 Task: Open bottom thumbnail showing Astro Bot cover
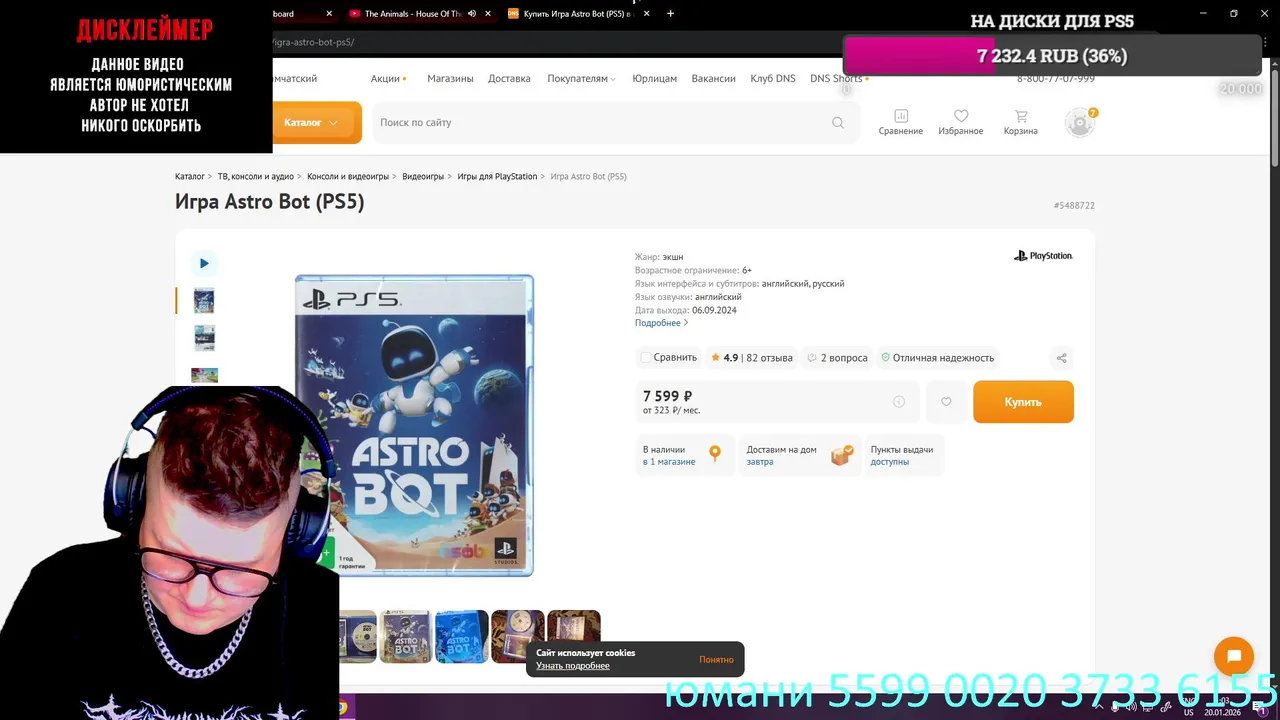tap(406, 636)
